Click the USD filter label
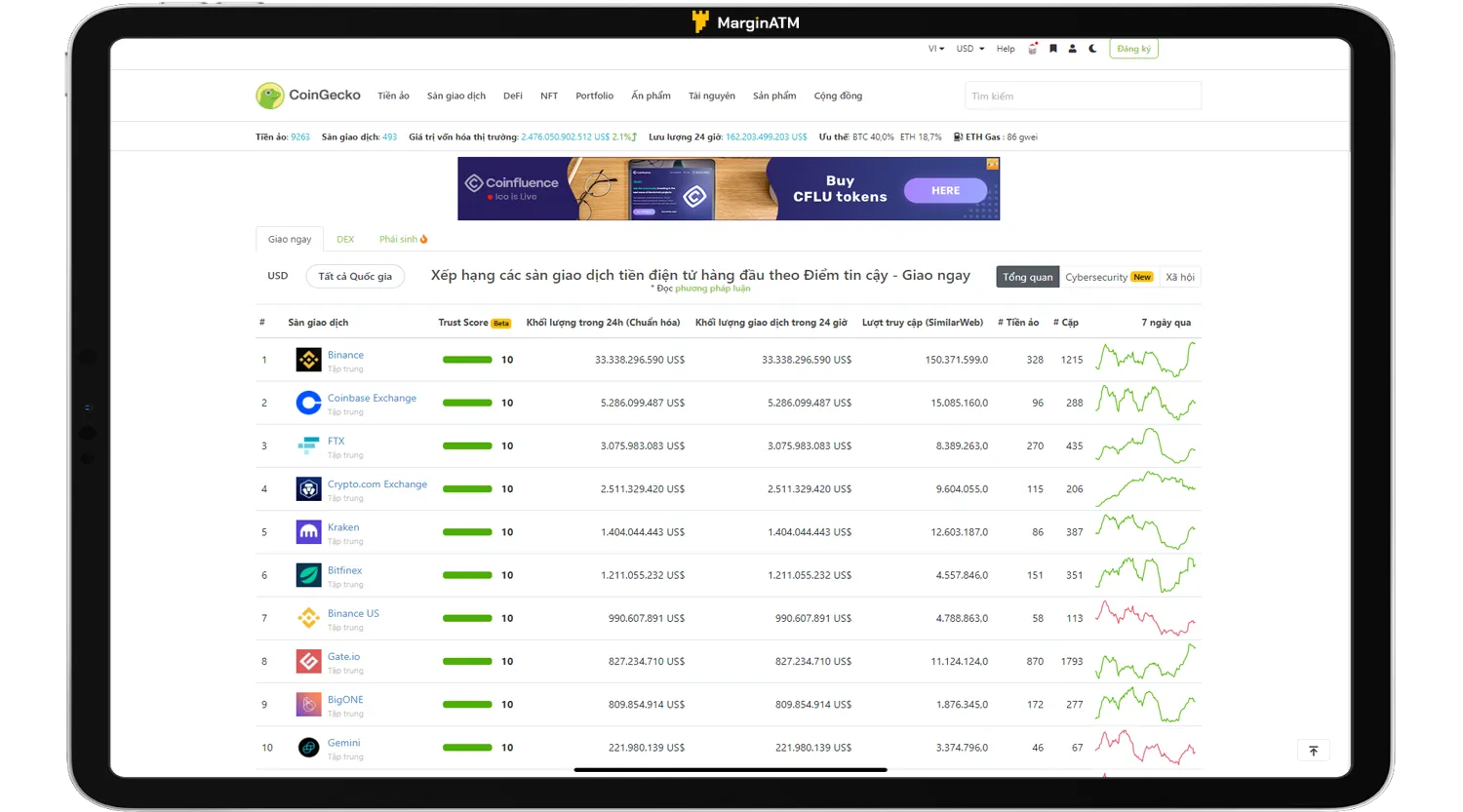This screenshot has width=1463, height=812. click(278, 276)
